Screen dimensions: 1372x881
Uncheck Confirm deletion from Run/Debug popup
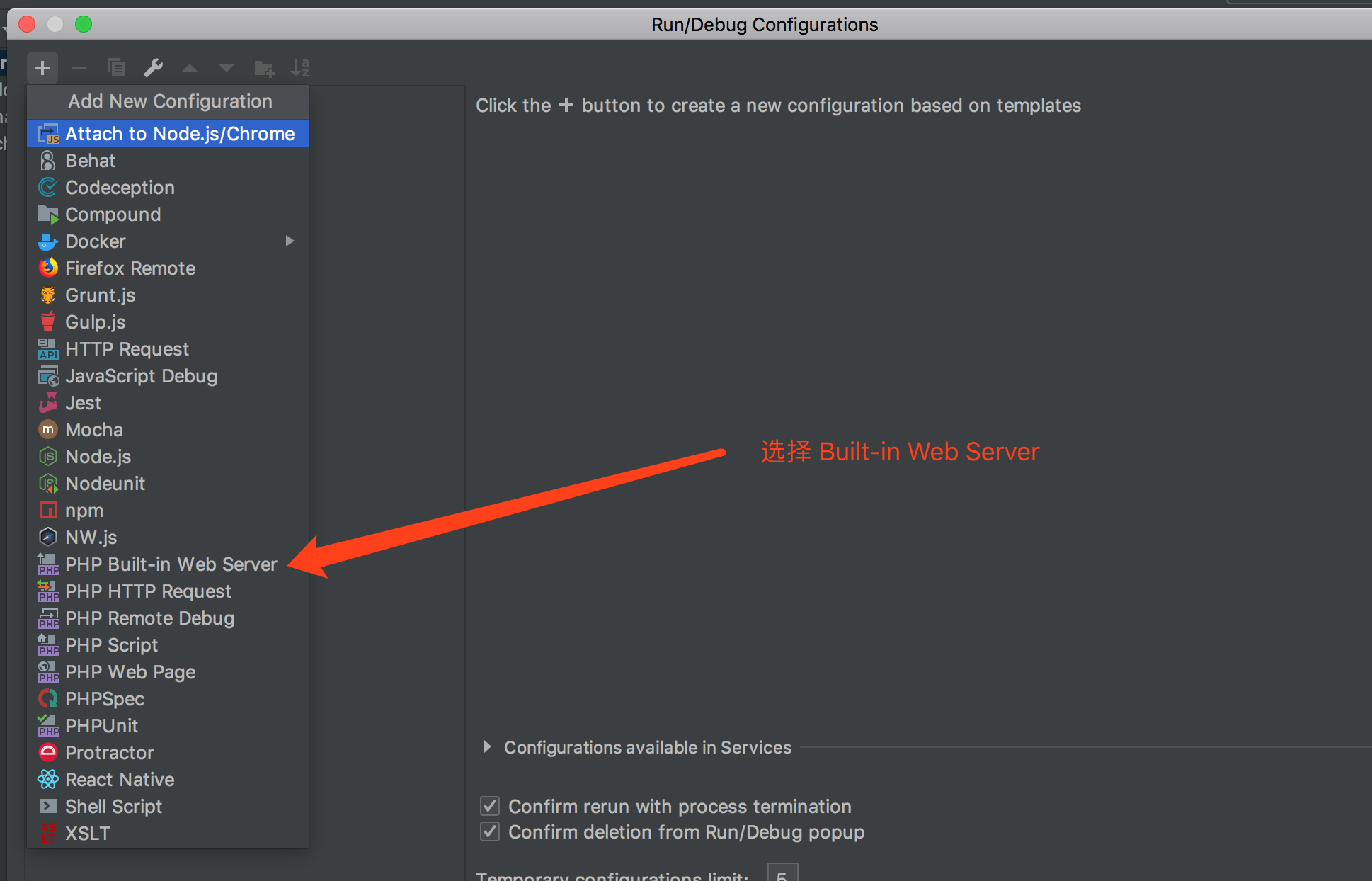click(x=490, y=831)
